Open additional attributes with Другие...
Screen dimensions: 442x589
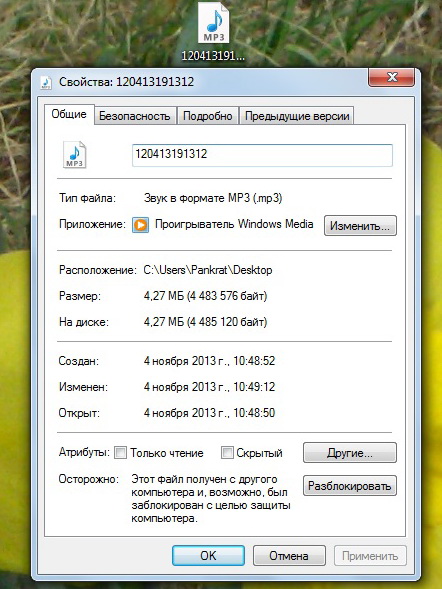(x=350, y=453)
